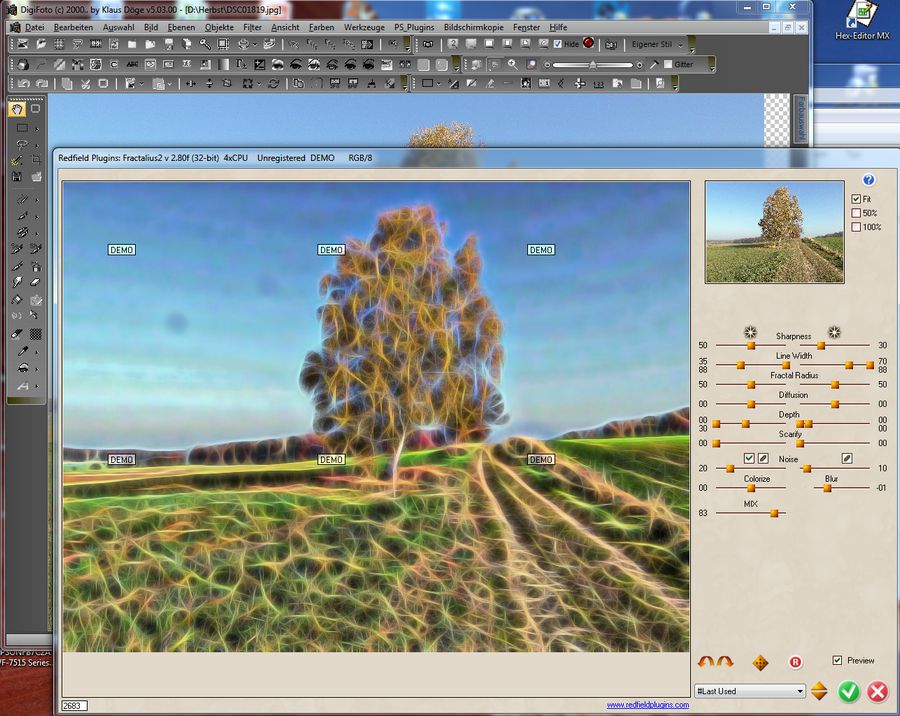Click the red record button in toolbar
900x716 pixels.
[589, 44]
